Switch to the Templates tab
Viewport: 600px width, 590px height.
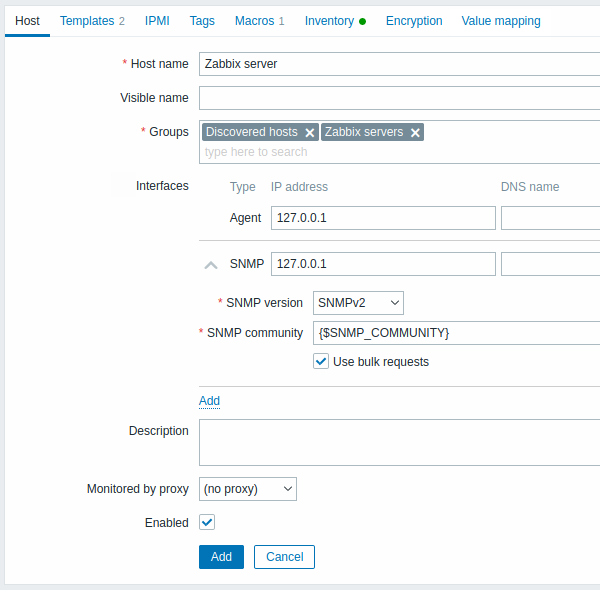92,21
